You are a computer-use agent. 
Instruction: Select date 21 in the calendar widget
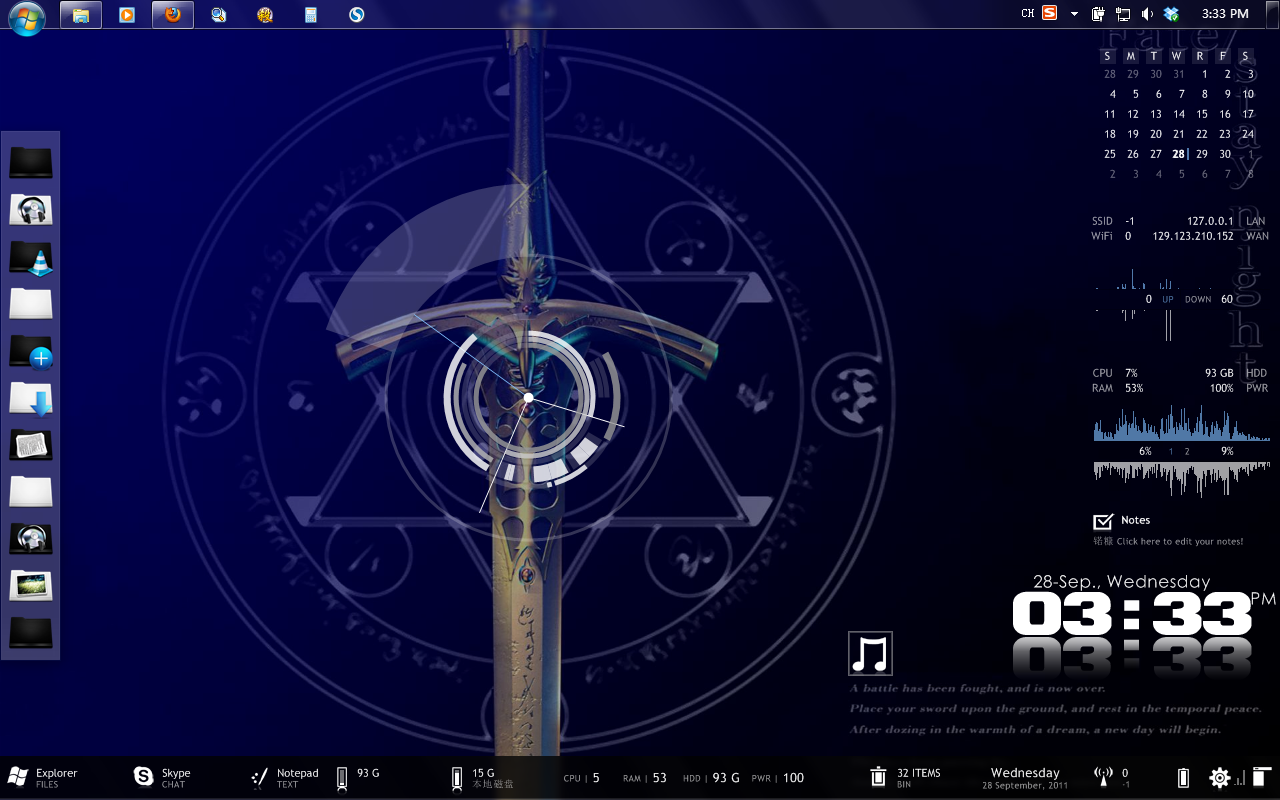pyautogui.click(x=1179, y=134)
